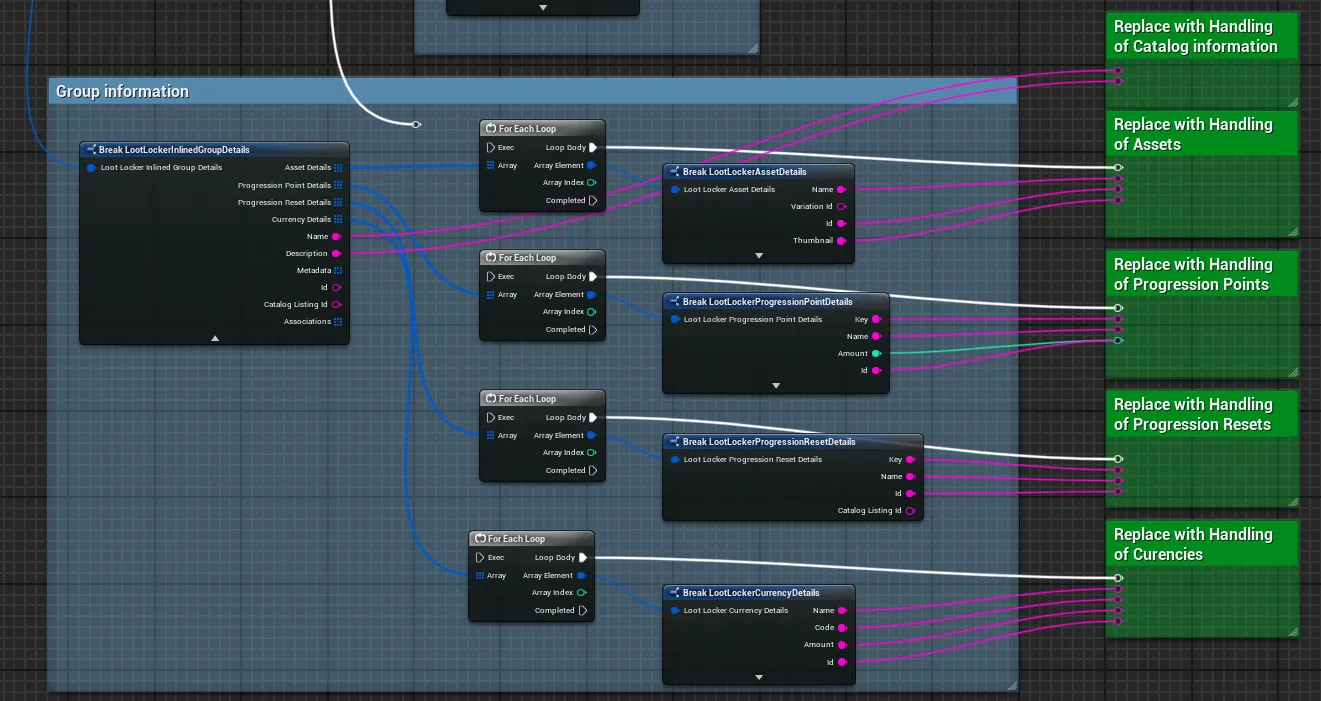Click the Break LootLockerCurrencyDetails node title
This screenshot has width=1321, height=701.
coord(751,593)
